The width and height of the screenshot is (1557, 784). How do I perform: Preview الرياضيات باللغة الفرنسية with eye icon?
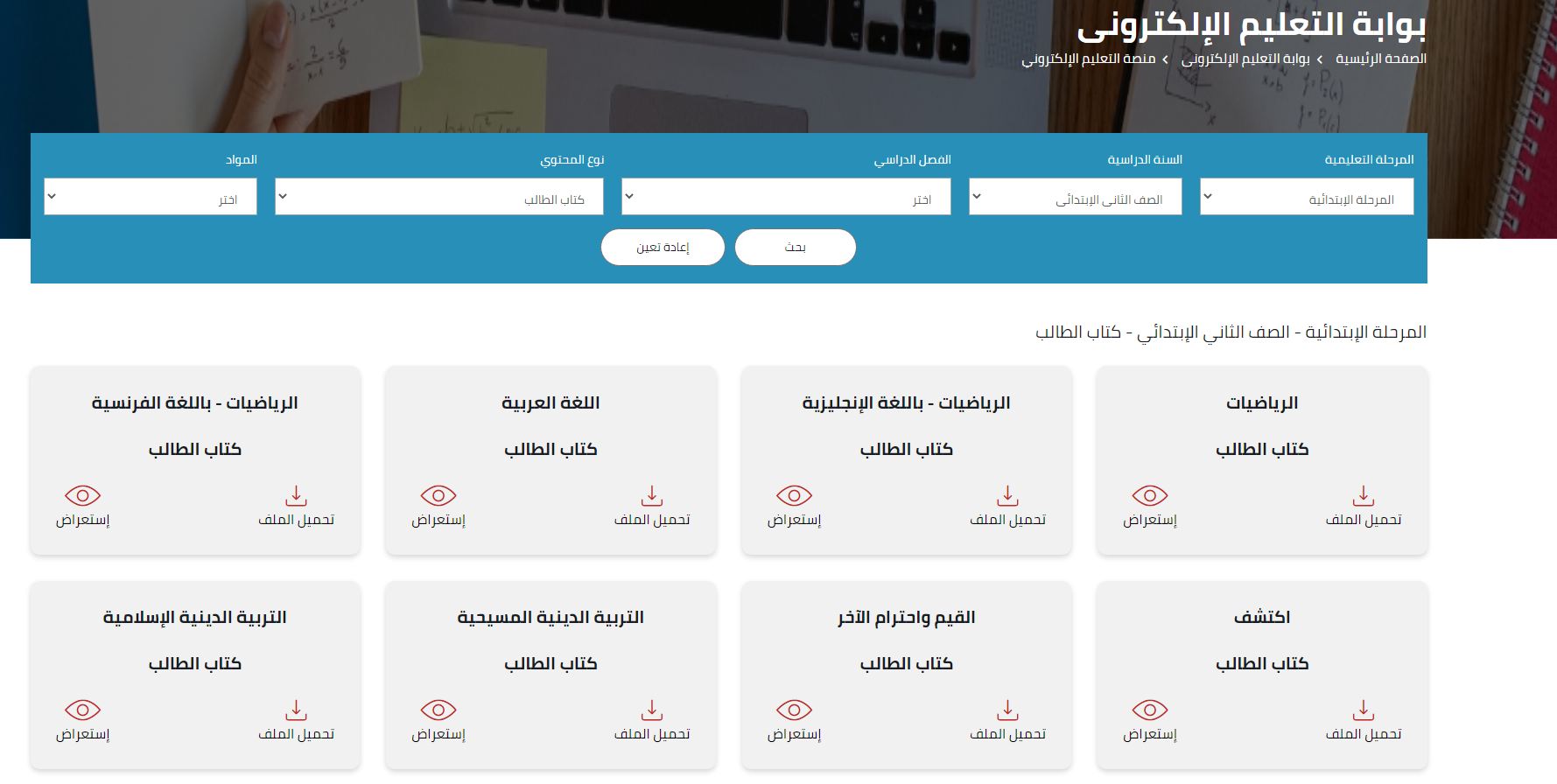(82, 496)
